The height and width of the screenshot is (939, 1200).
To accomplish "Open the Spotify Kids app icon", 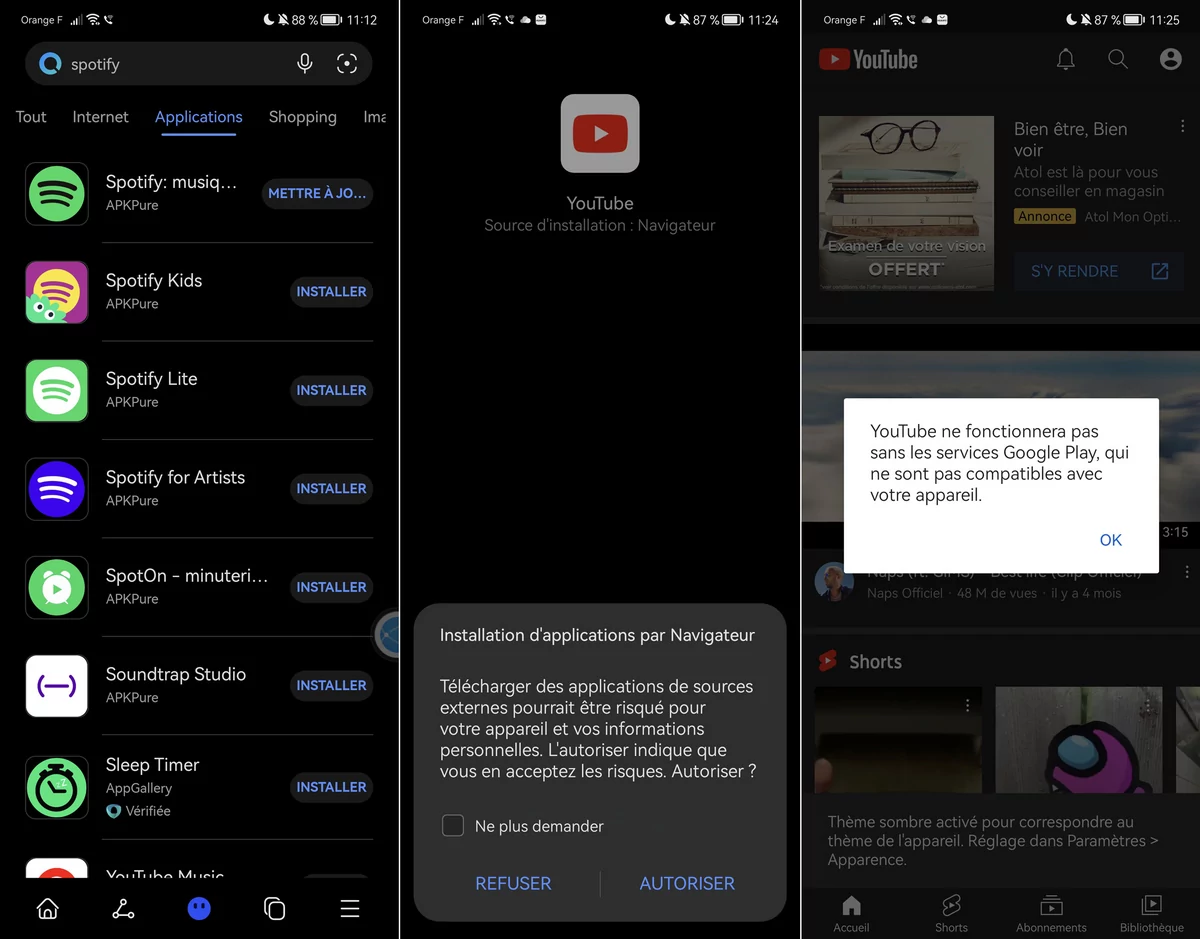I will pyautogui.click(x=57, y=292).
